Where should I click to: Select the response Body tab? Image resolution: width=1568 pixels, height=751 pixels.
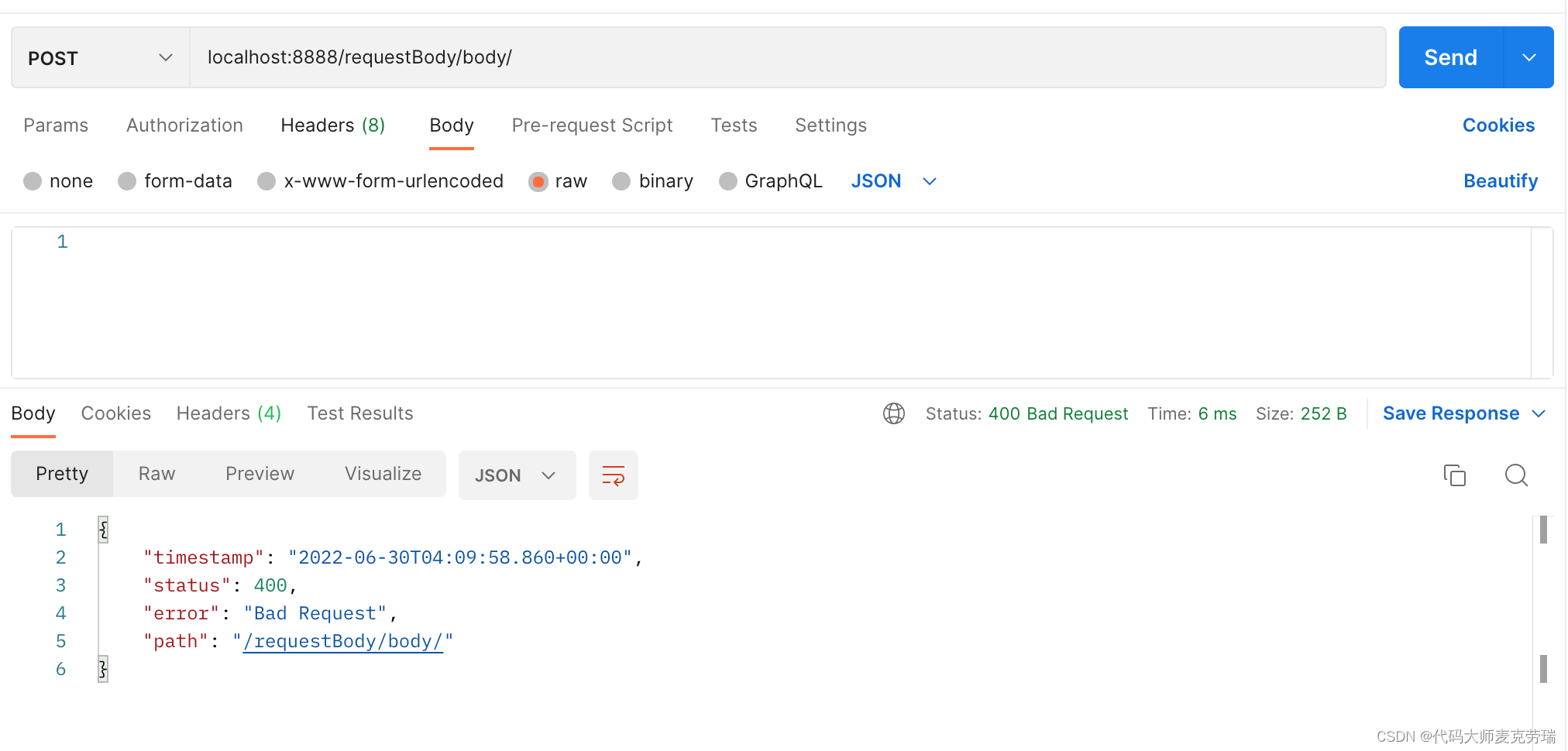(33, 413)
